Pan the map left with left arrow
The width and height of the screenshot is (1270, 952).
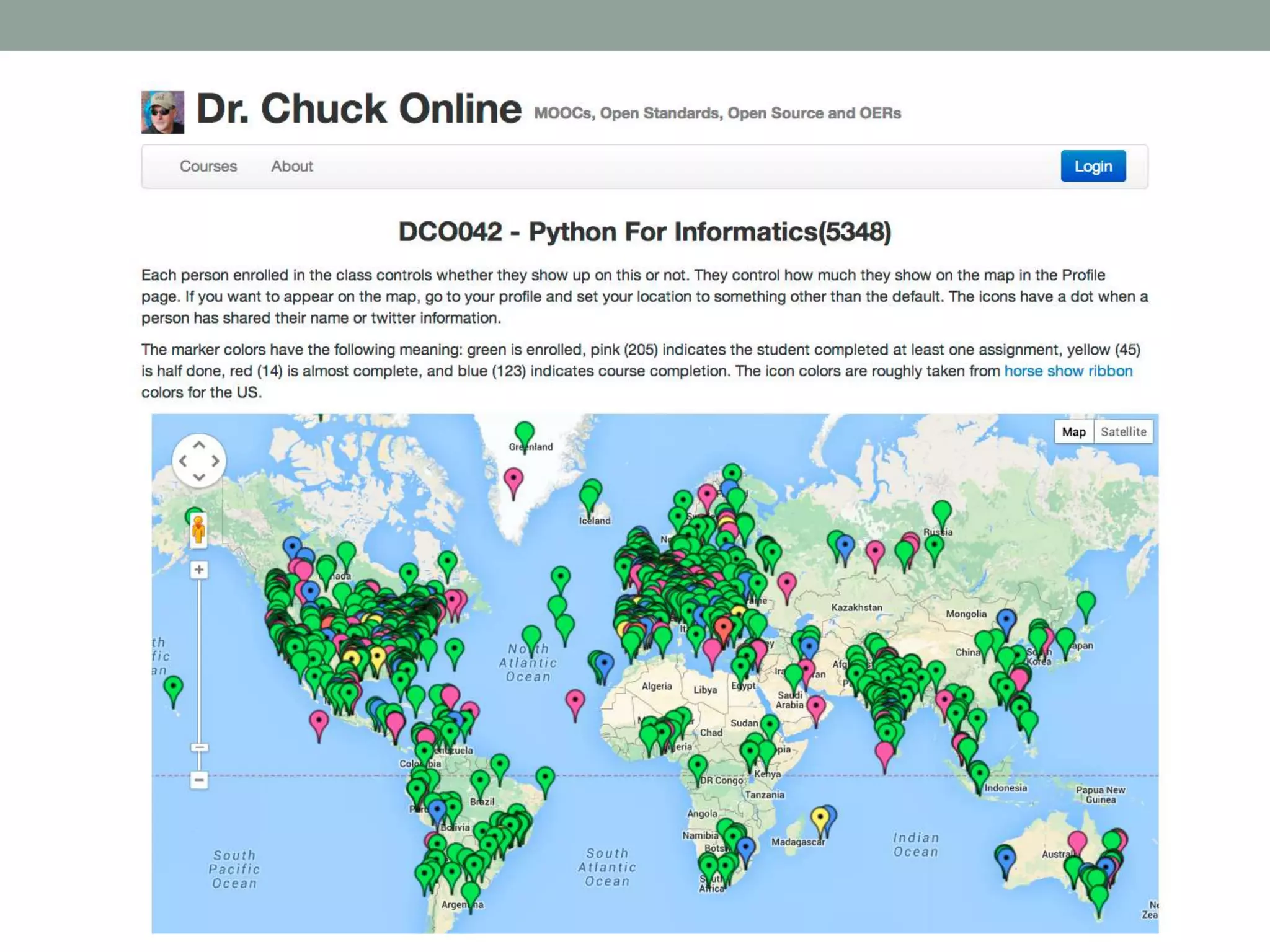tap(183, 461)
